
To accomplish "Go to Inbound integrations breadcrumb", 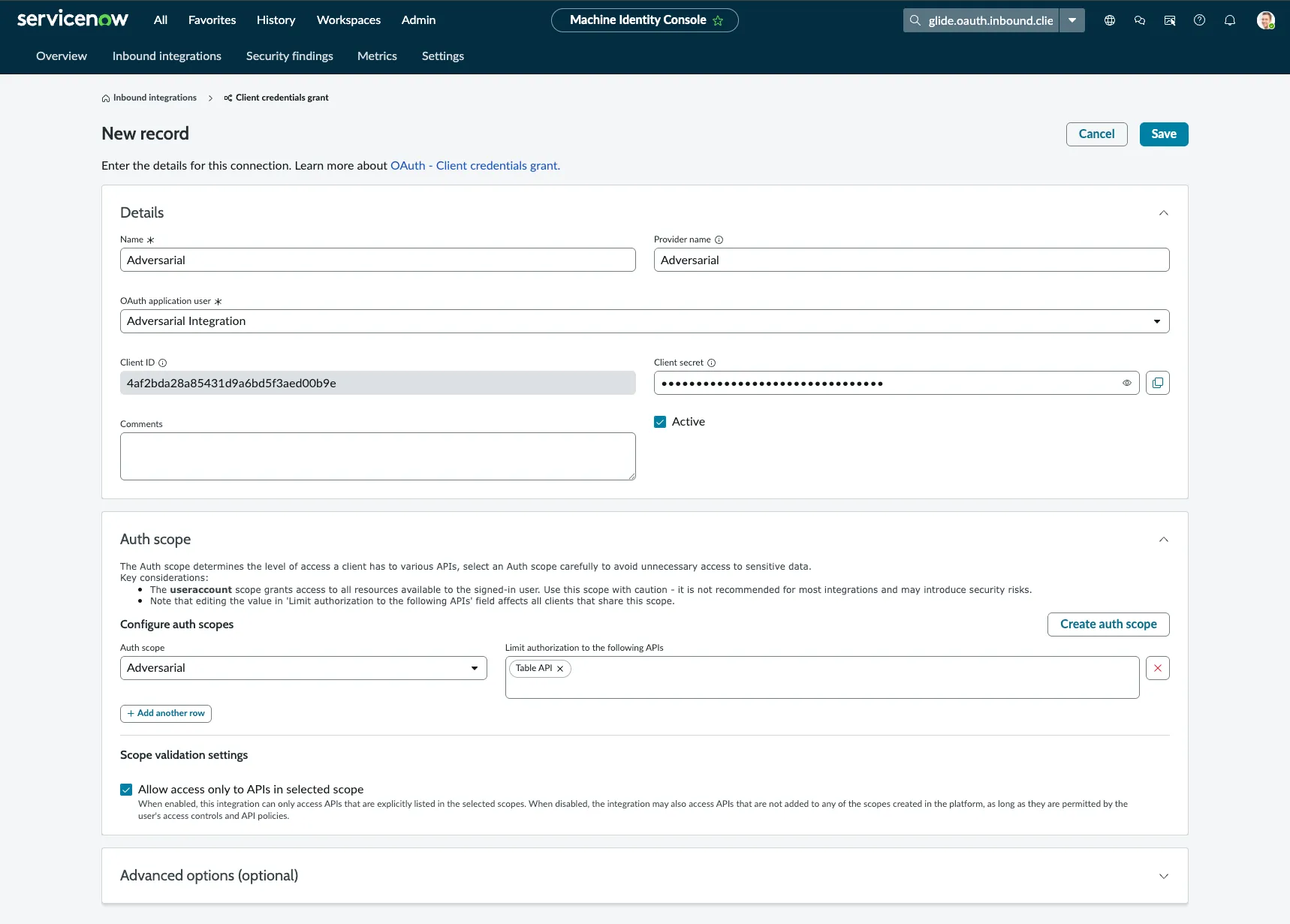I will [155, 98].
